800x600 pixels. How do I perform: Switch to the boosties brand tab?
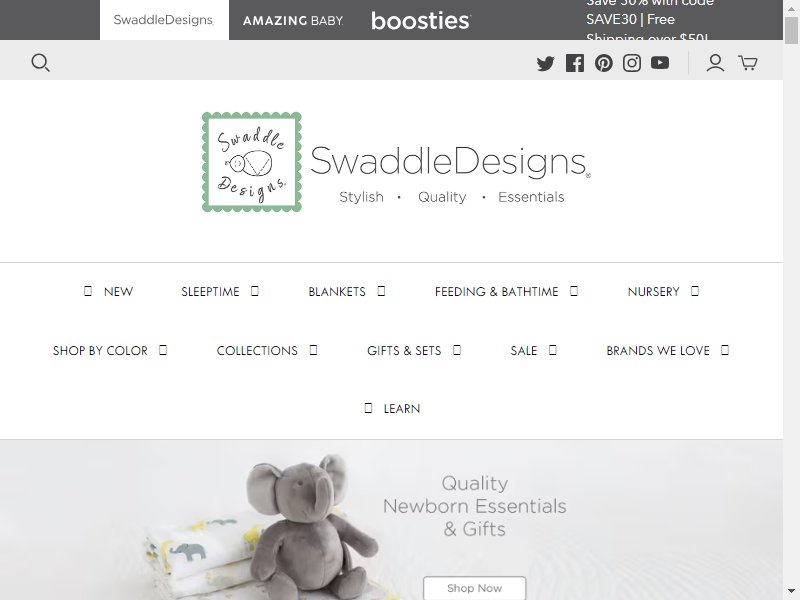coord(421,20)
